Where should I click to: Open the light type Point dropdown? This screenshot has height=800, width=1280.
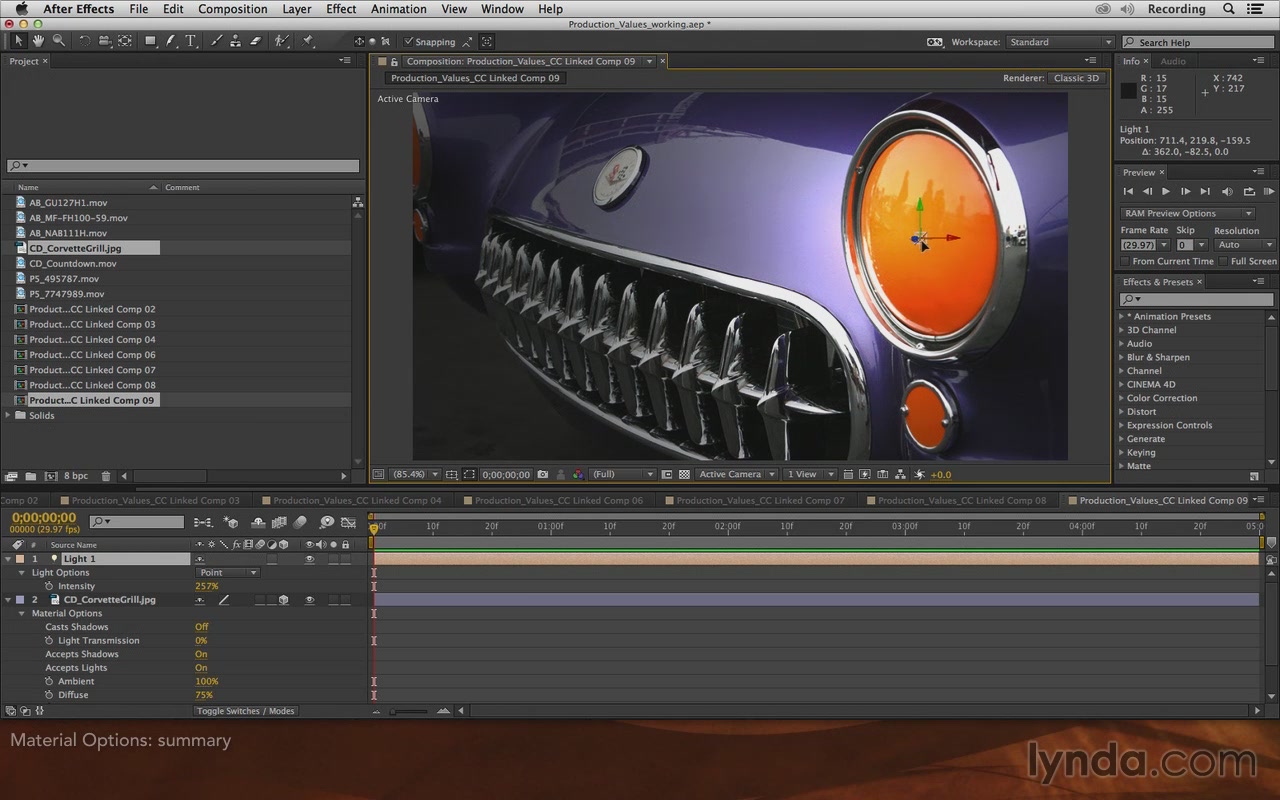point(228,573)
